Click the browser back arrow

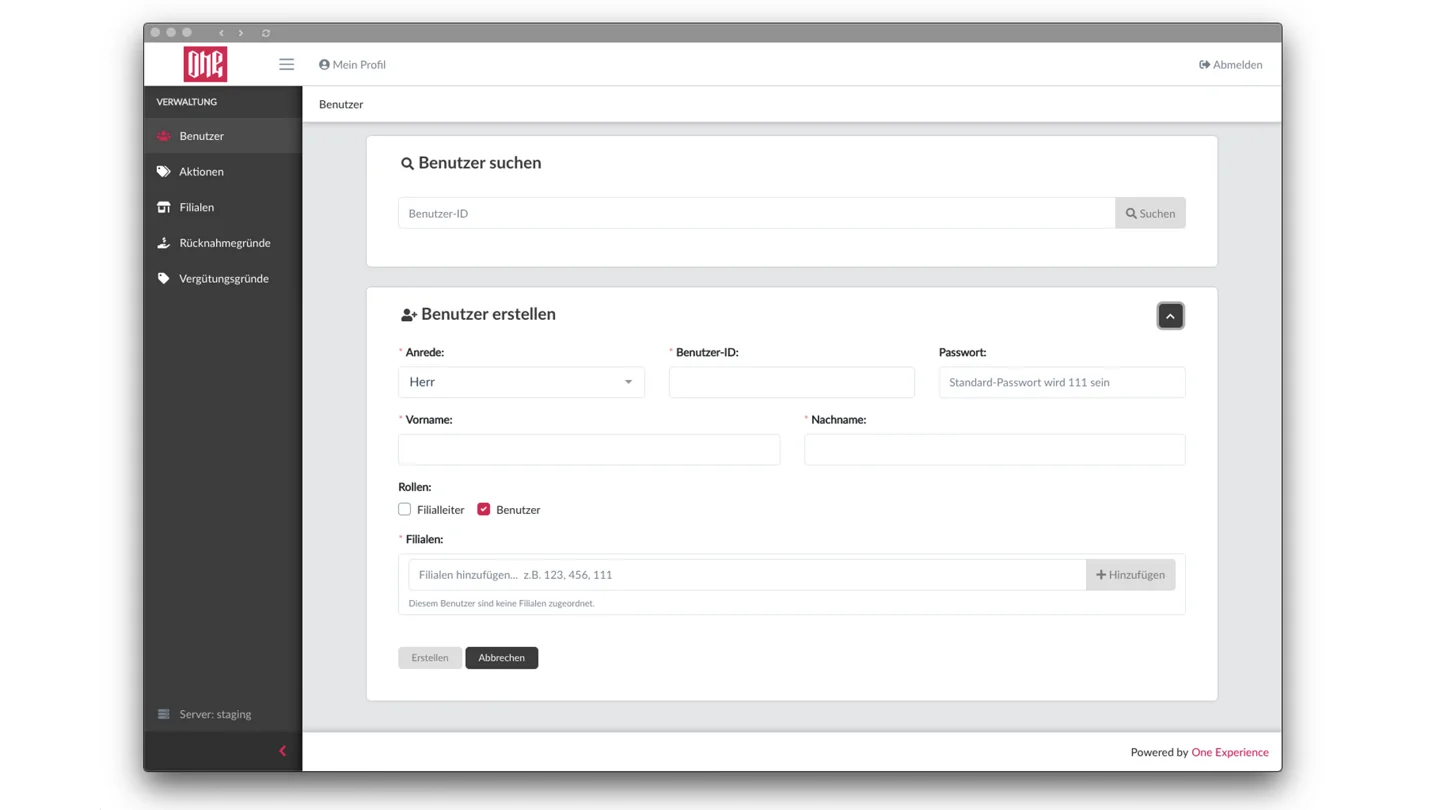pos(221,33)
